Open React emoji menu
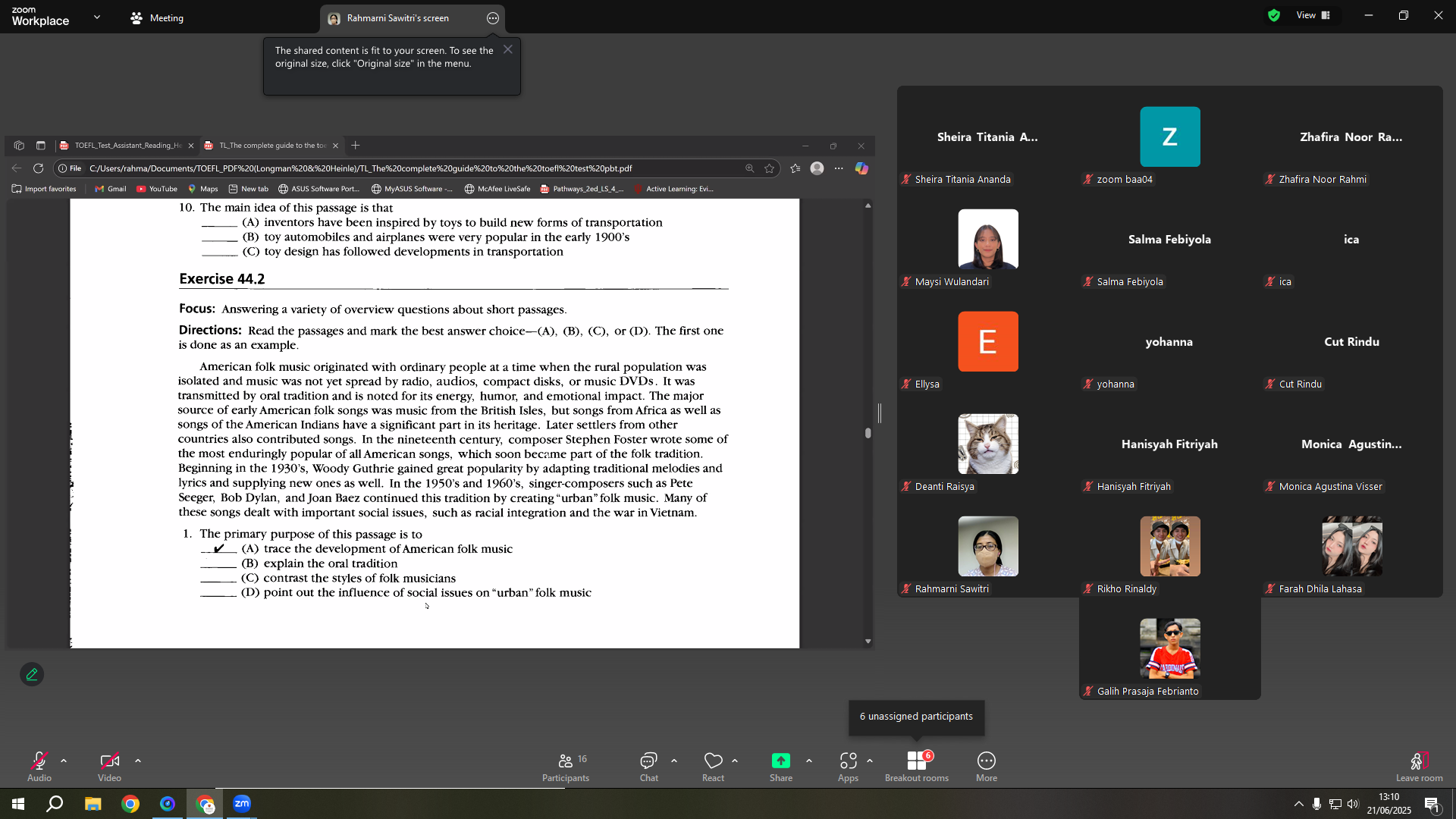 pyautogui.click(x=713, y=766)
